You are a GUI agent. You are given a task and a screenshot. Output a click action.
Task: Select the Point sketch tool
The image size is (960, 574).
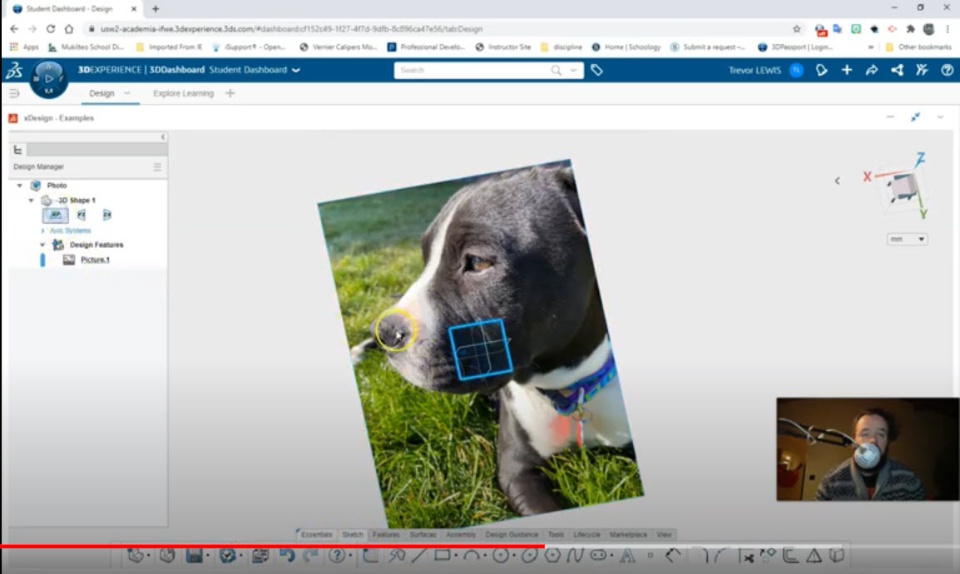[x=650, y=556]
